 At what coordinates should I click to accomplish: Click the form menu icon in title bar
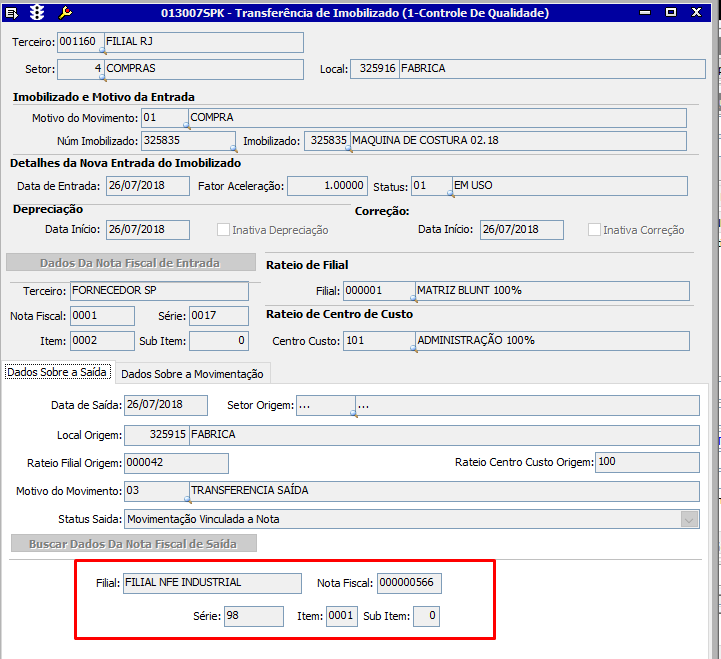pyautogui.click(x=11, y=13)
